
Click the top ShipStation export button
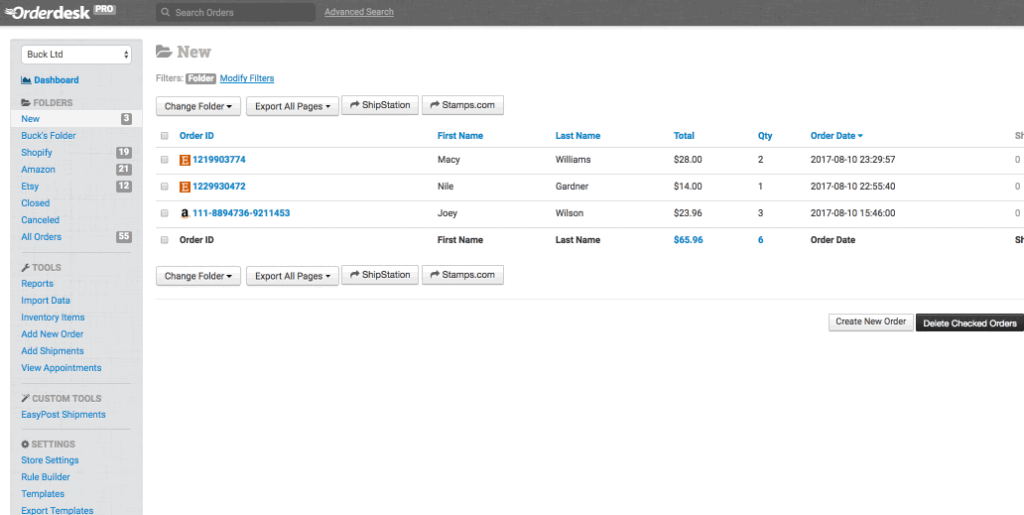tap(380, 106)
